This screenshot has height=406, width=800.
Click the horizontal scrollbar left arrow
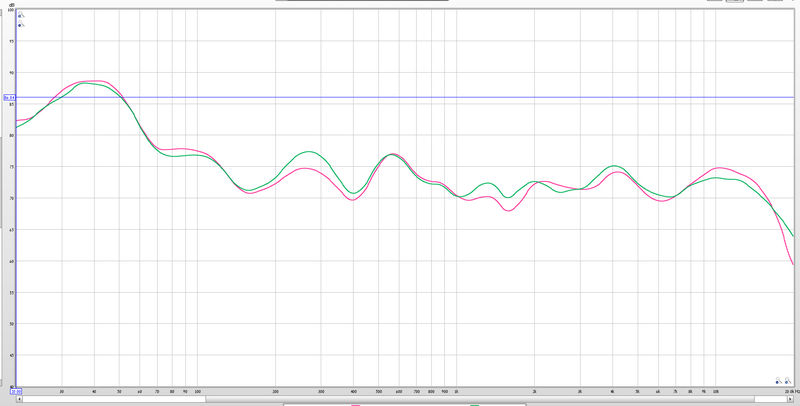19,399
